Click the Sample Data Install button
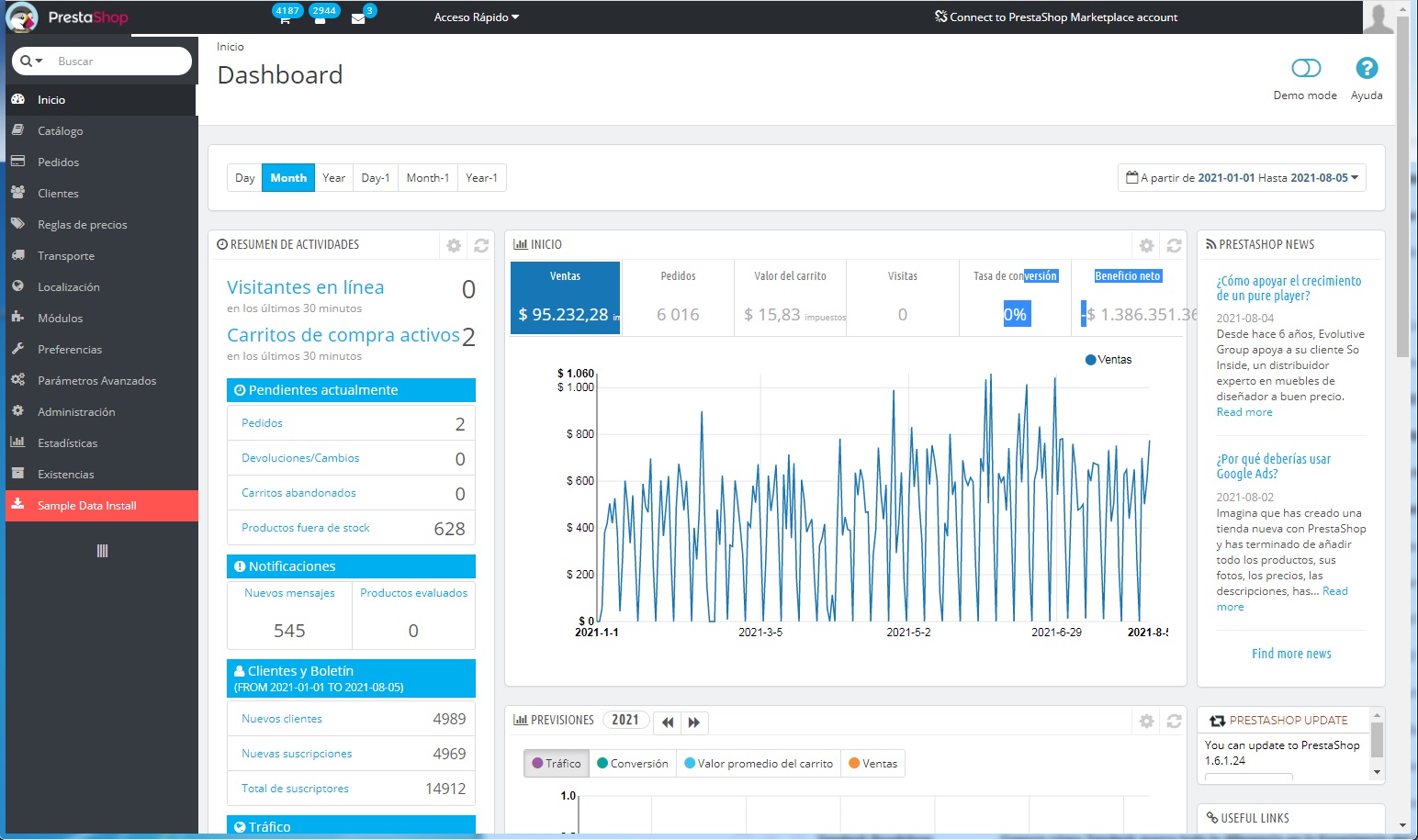 87,506
